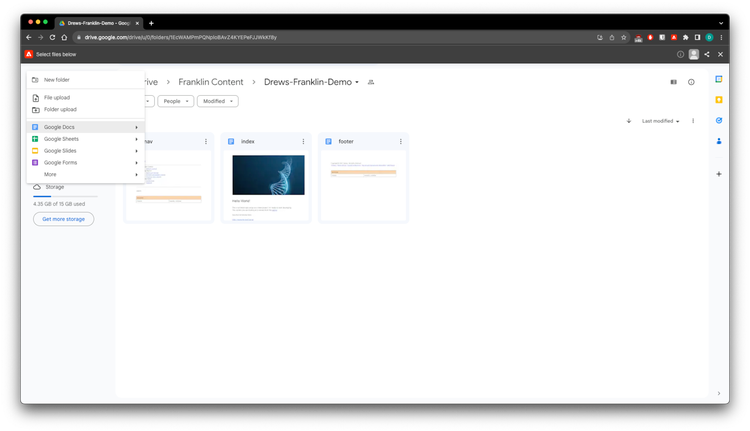Viewport: 750px width, 431px height.
Task: Expand Google Slides submenu arrow
Action: pos(136,151)
